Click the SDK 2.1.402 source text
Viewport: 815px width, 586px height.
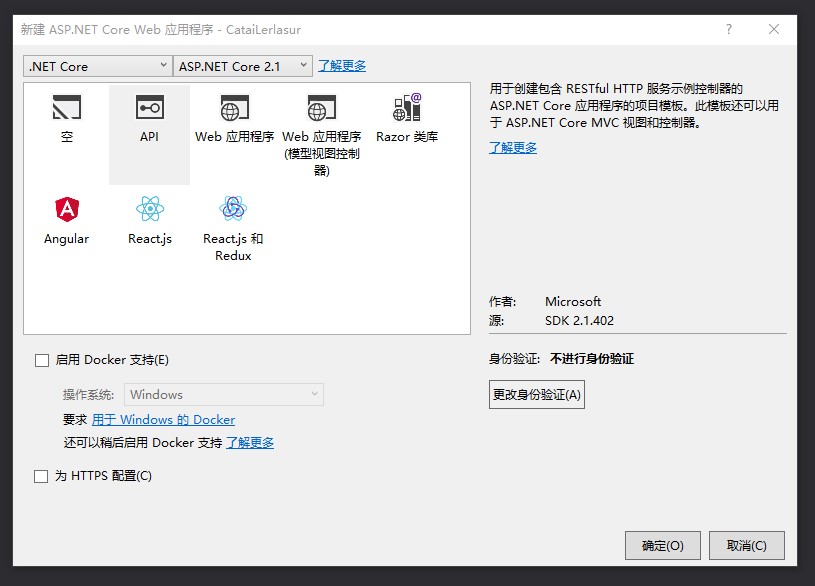580,321
